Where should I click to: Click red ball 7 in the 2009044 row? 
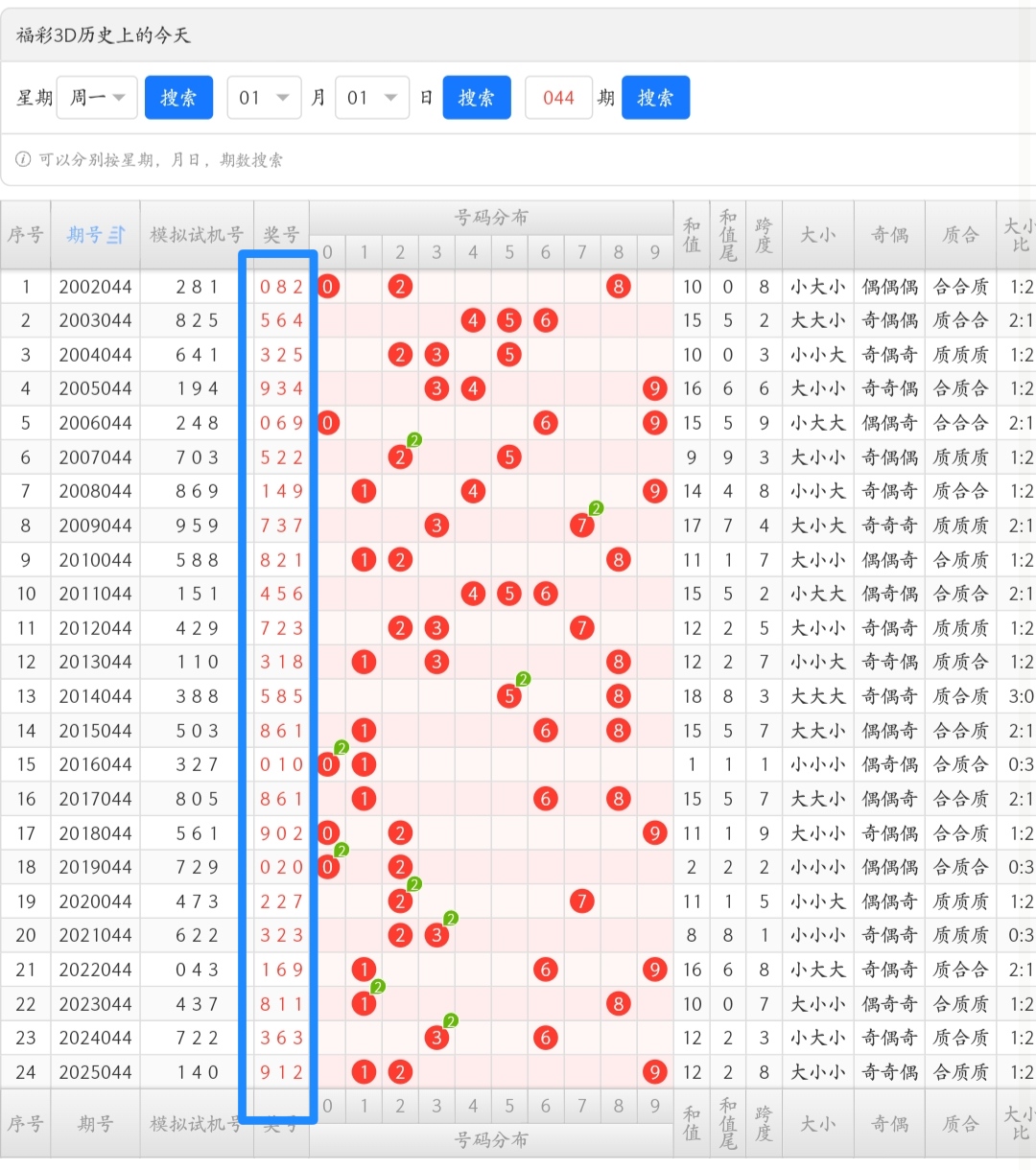(x=581, y=525)
